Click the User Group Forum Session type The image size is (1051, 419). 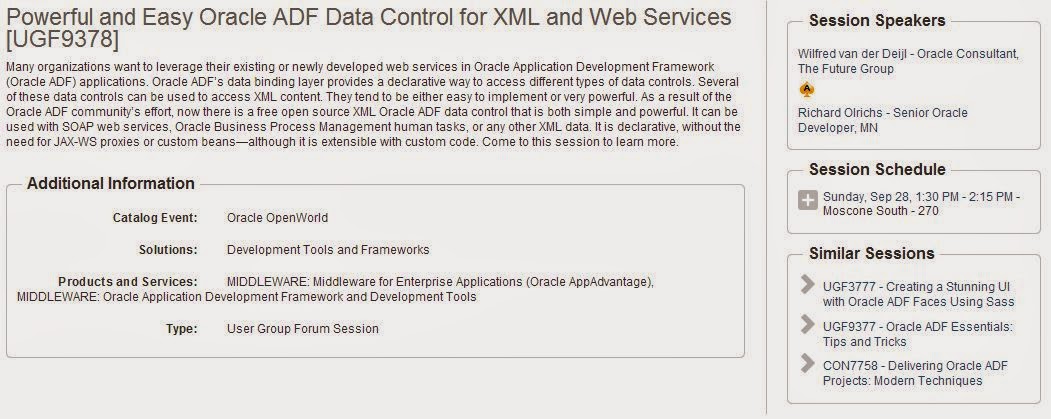click(x=302, y=329)
